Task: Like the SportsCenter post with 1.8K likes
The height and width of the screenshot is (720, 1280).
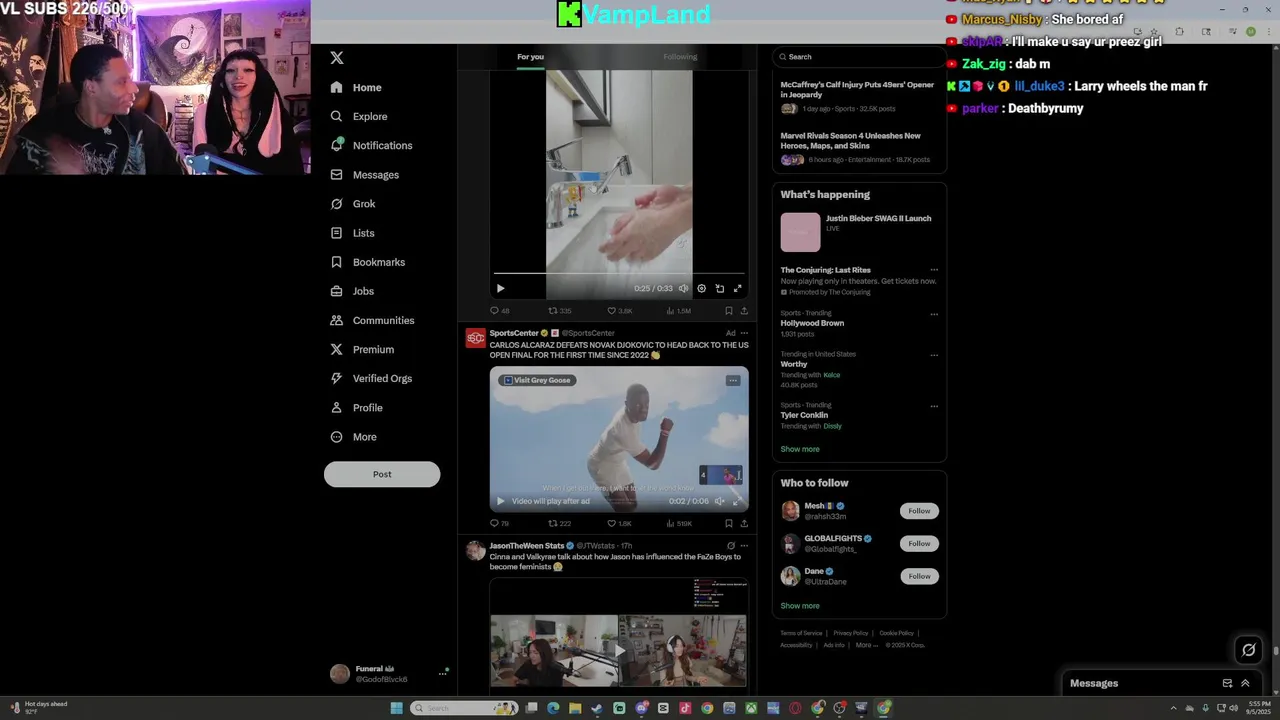Action: tap(620, 523)
